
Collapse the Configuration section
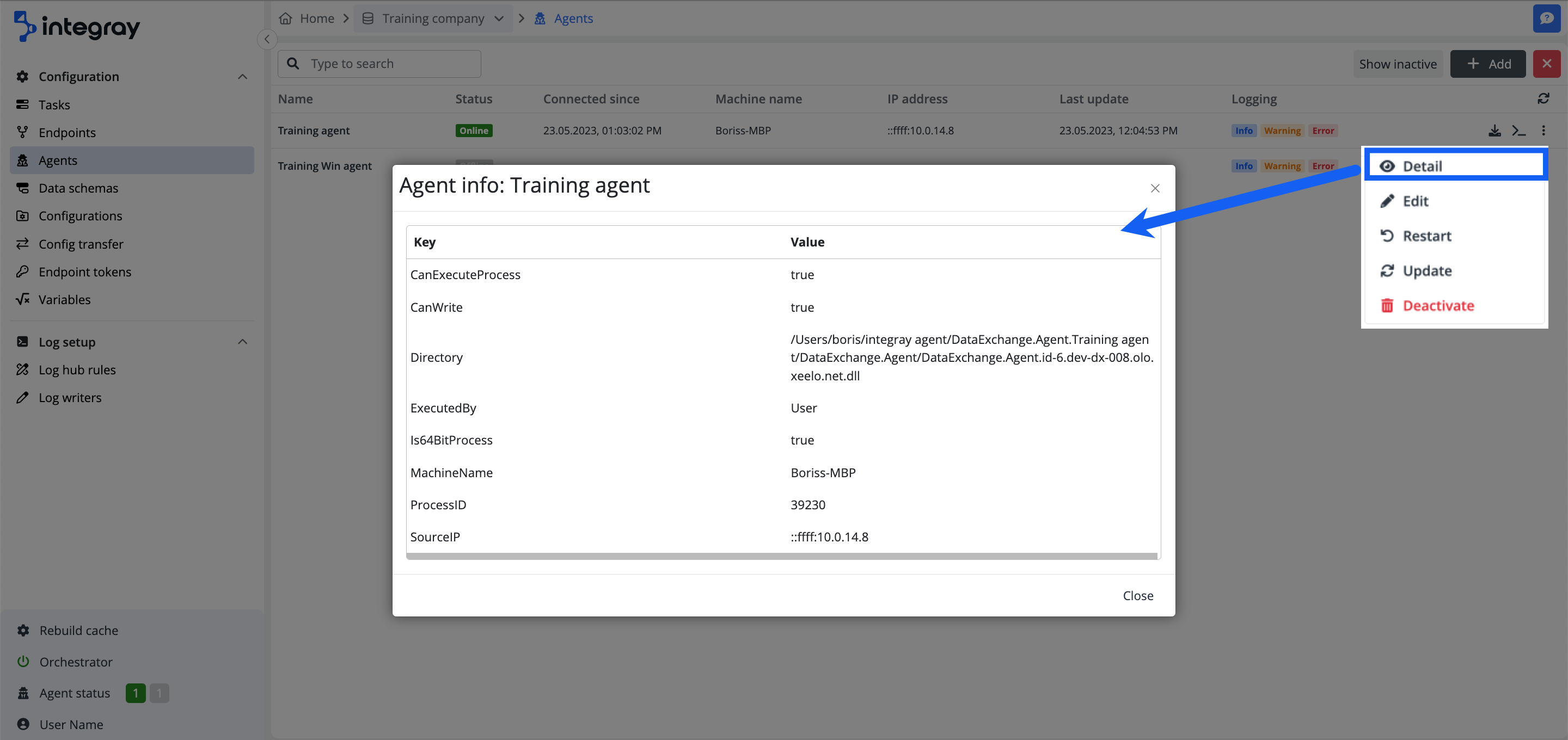[242, 77]
